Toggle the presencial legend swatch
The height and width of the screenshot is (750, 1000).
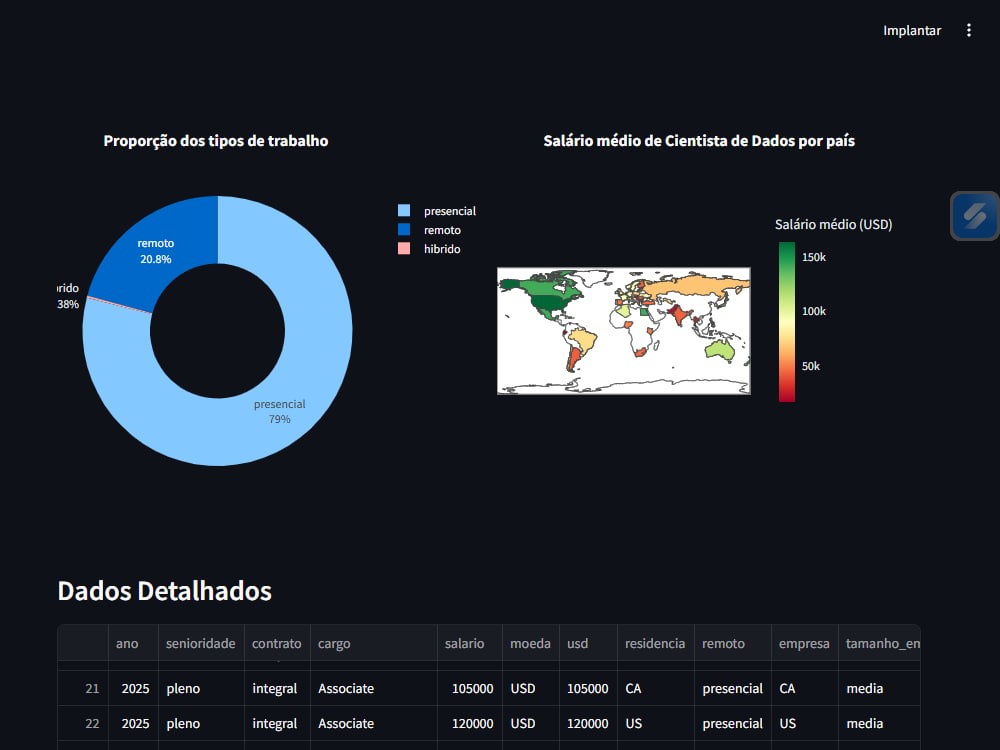pyautogui.click(x=404, y=210)
